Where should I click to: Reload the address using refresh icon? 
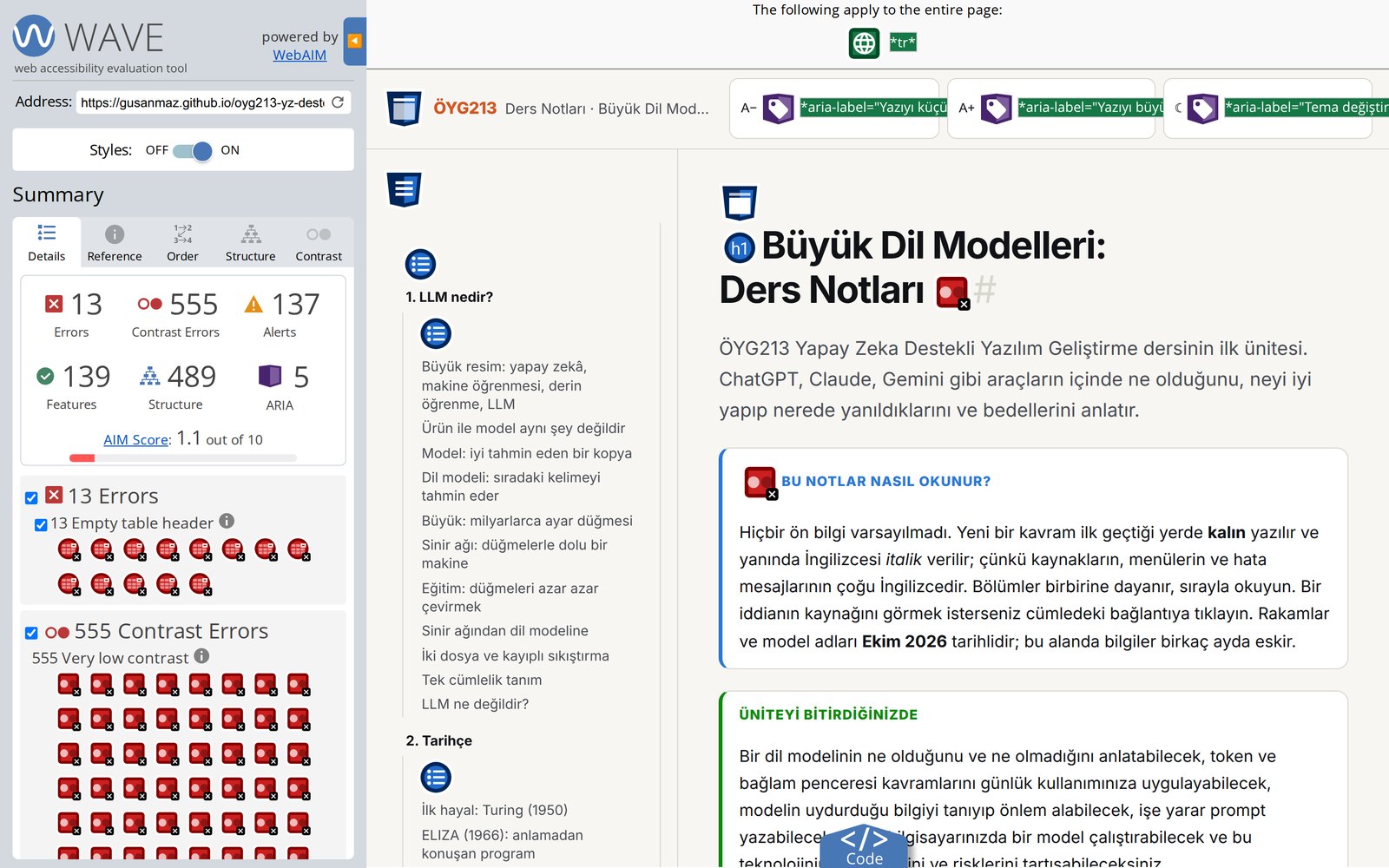tap(338, 102)
